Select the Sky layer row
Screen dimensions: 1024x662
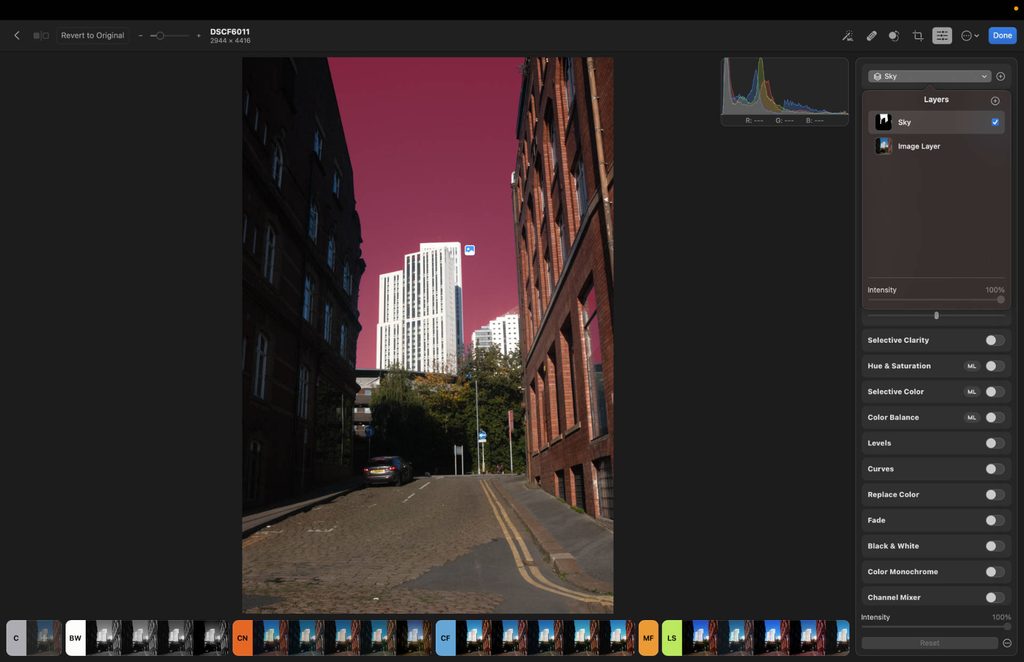pyautogui.click(x=936, y=122)
